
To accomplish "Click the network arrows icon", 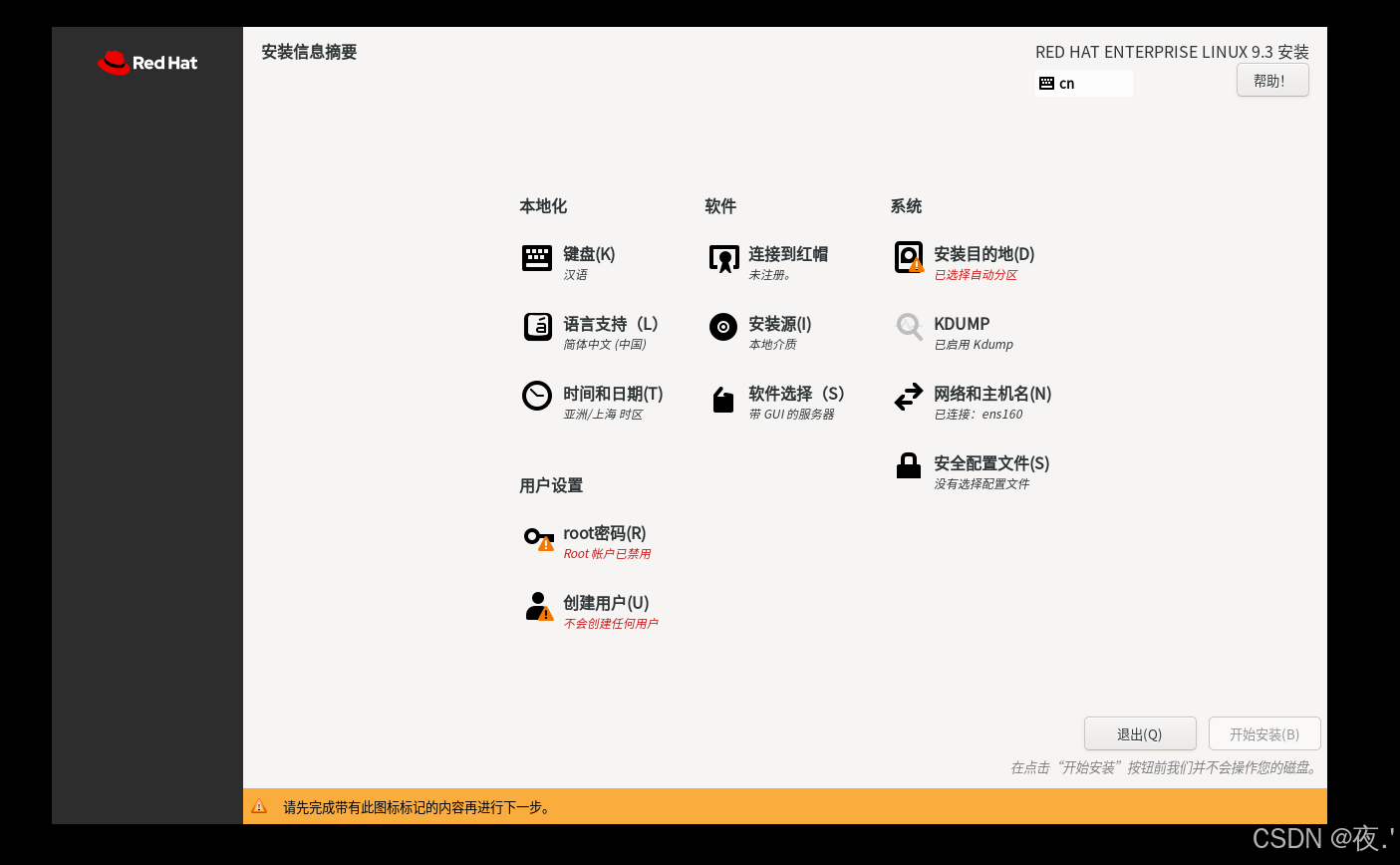I will point(909,397).
